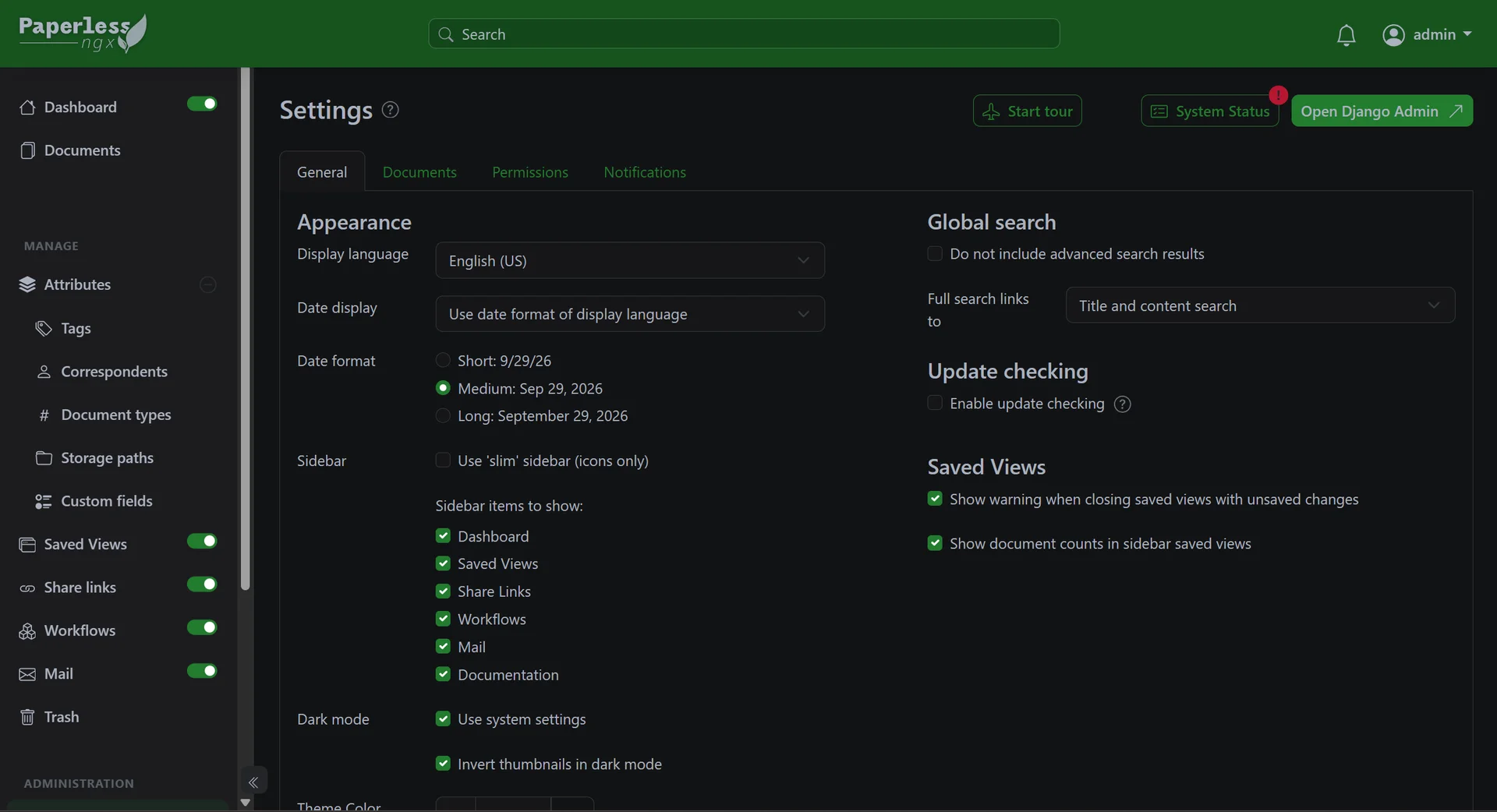Check Do not include advanced search results
The width and height of the screenshot is (1497, 812).
935,253
